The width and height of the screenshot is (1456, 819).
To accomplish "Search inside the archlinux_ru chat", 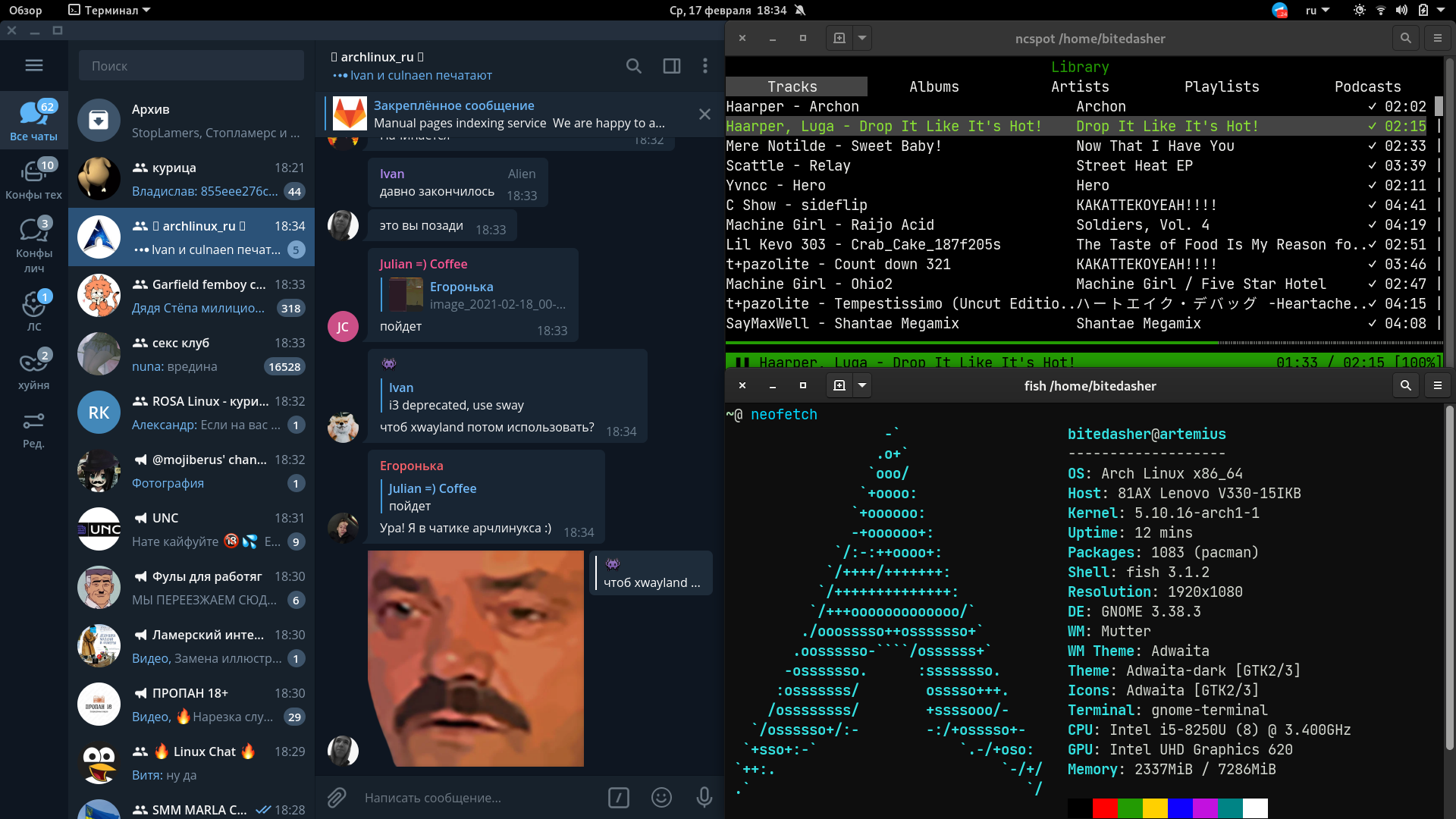I will 634,66.
